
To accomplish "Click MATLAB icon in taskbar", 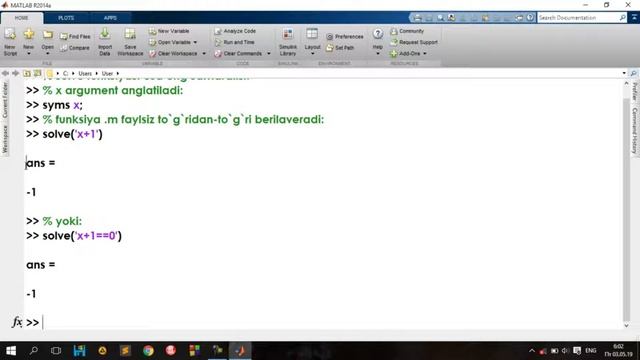I will pos(240,351).
